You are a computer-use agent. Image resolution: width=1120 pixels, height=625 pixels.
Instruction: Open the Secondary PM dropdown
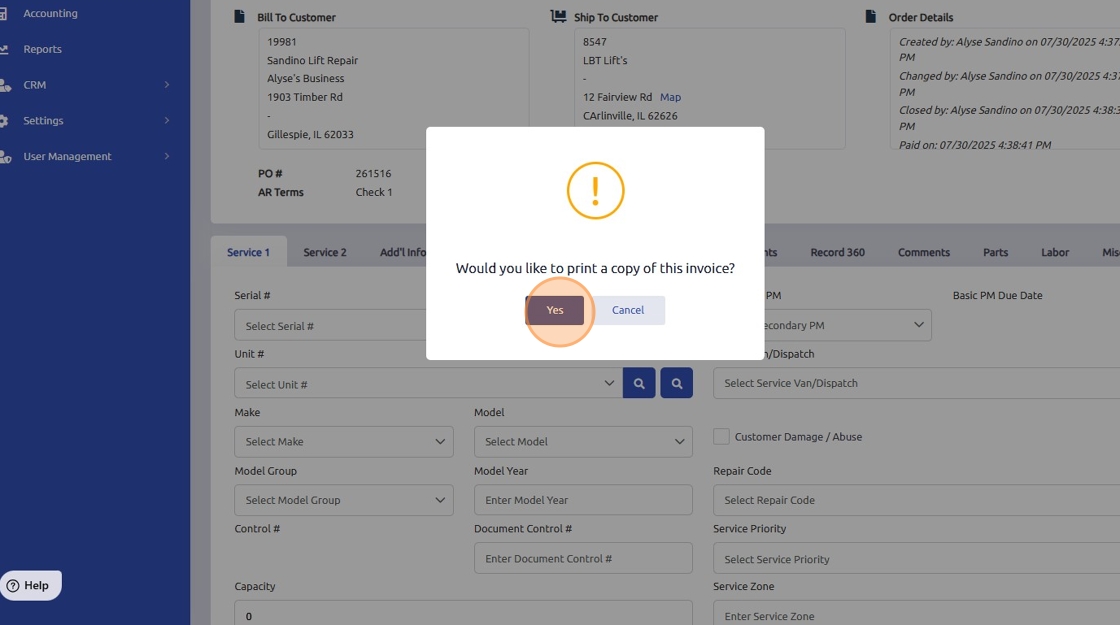(848, 325)
